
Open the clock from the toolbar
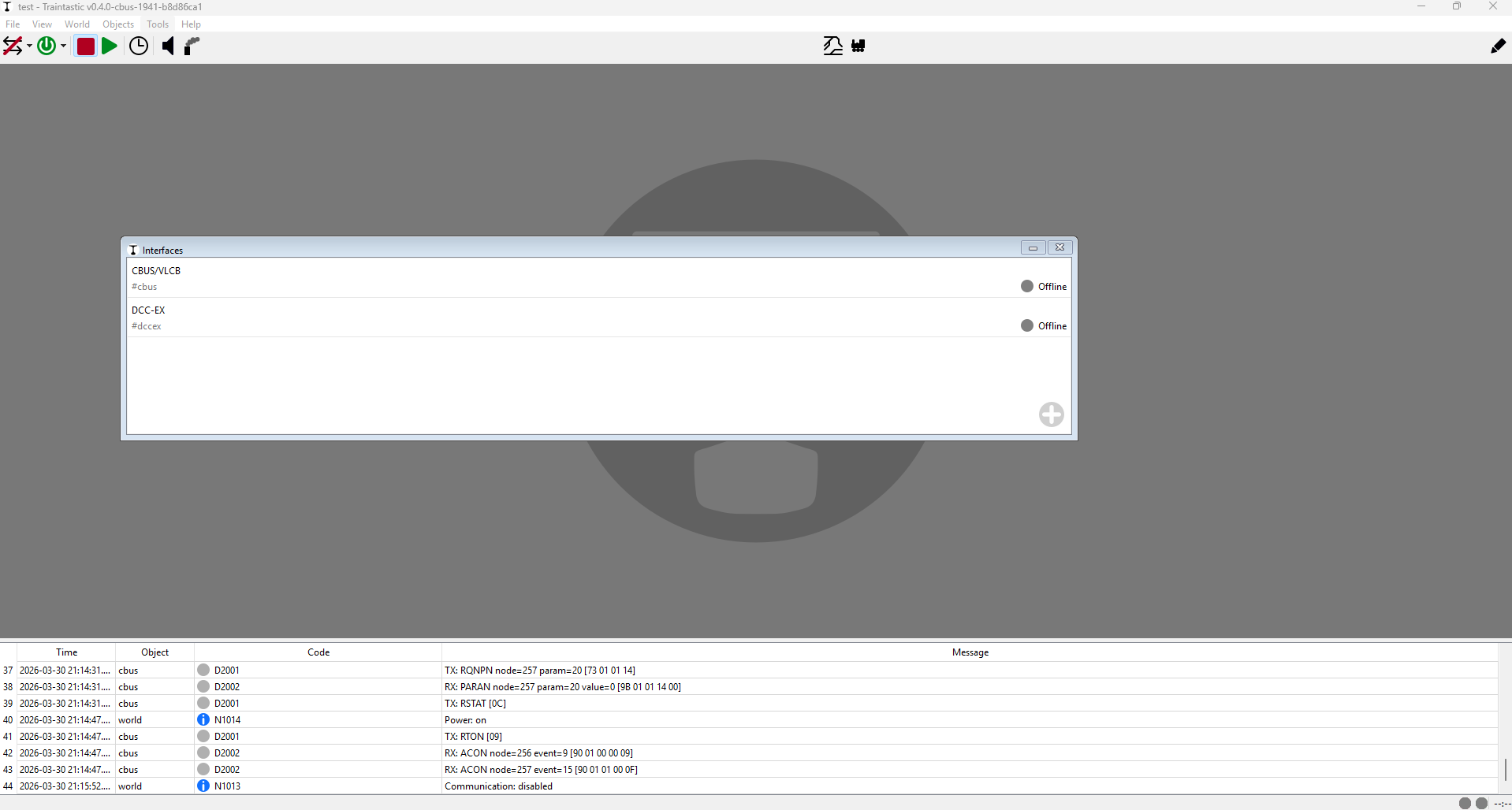[x=139, y=46]
